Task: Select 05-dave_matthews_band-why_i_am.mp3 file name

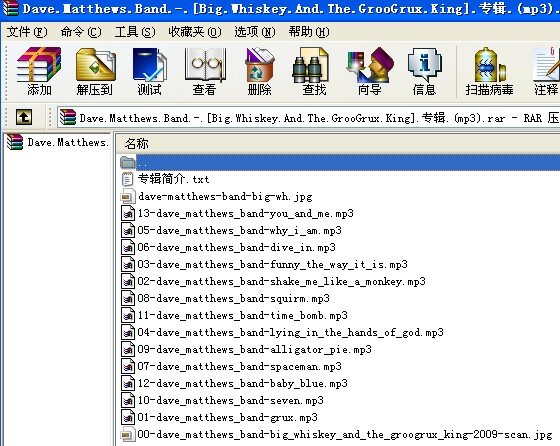Action: pos(239,230)
